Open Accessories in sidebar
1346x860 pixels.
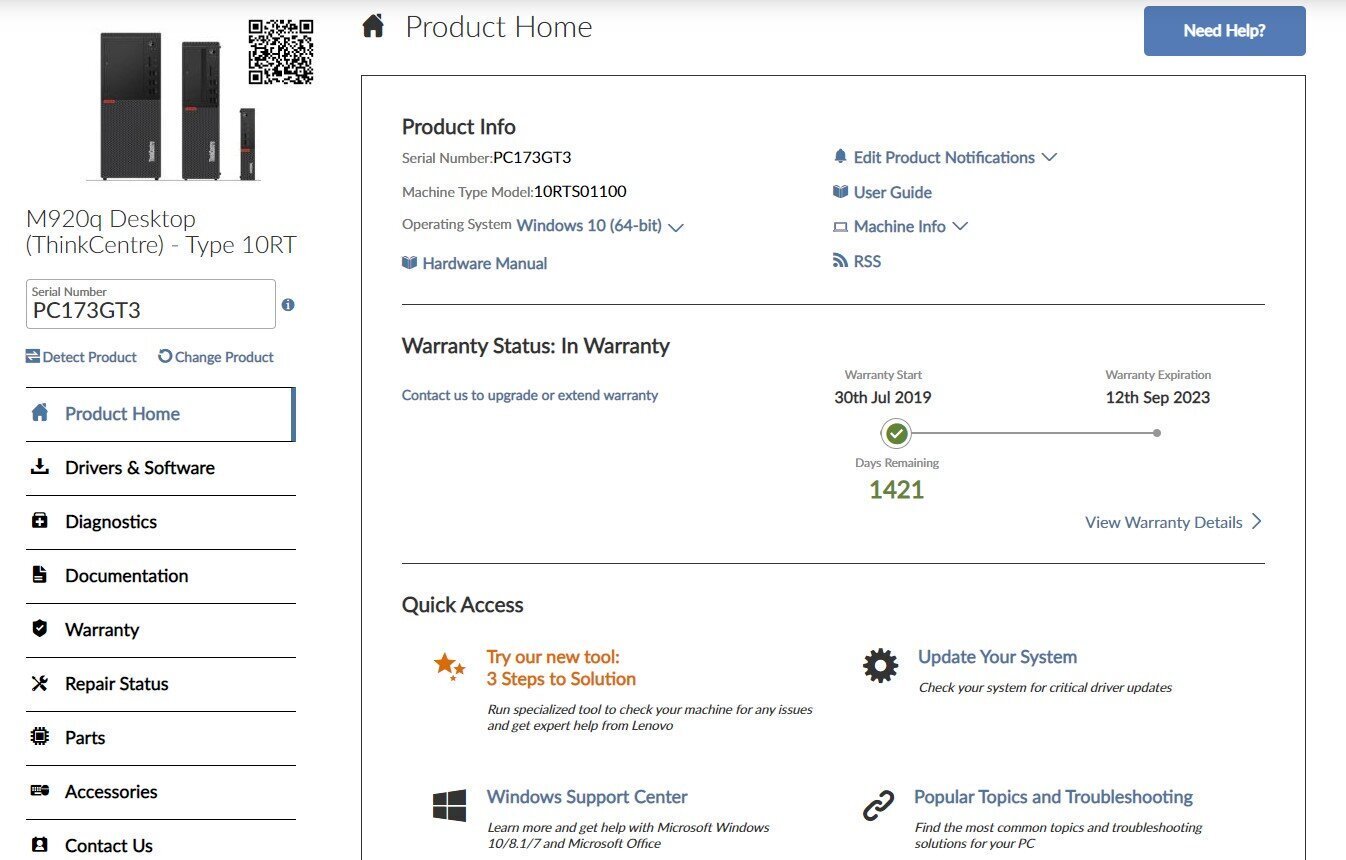(160, 792)
